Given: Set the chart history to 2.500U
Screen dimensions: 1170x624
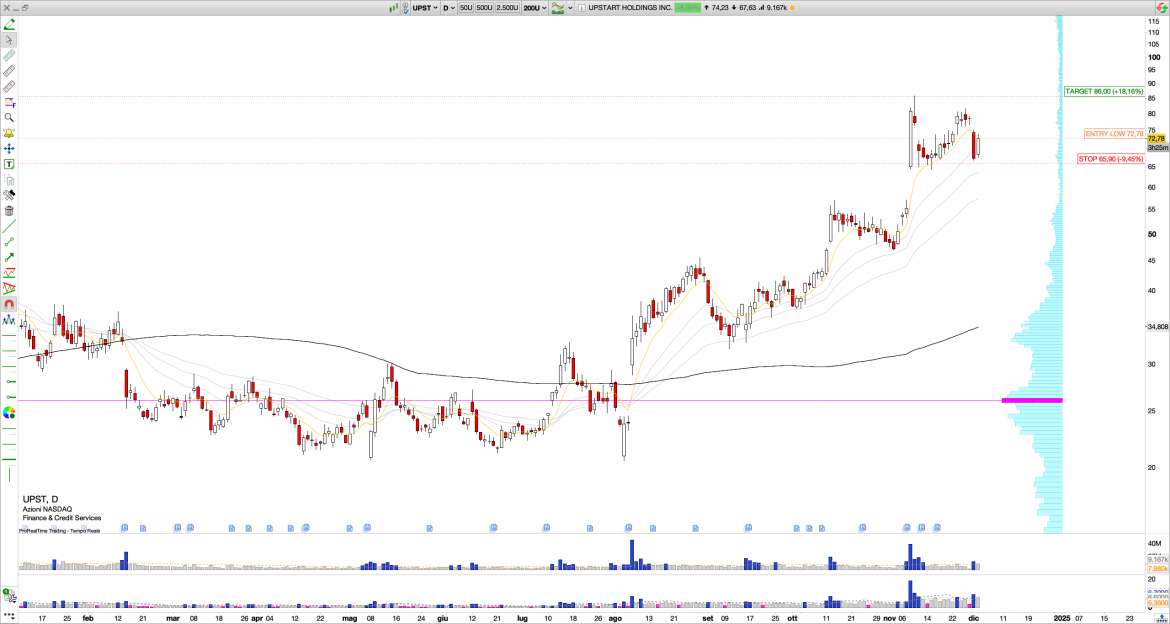Looking at the screenshot, I should click(507, 8).
